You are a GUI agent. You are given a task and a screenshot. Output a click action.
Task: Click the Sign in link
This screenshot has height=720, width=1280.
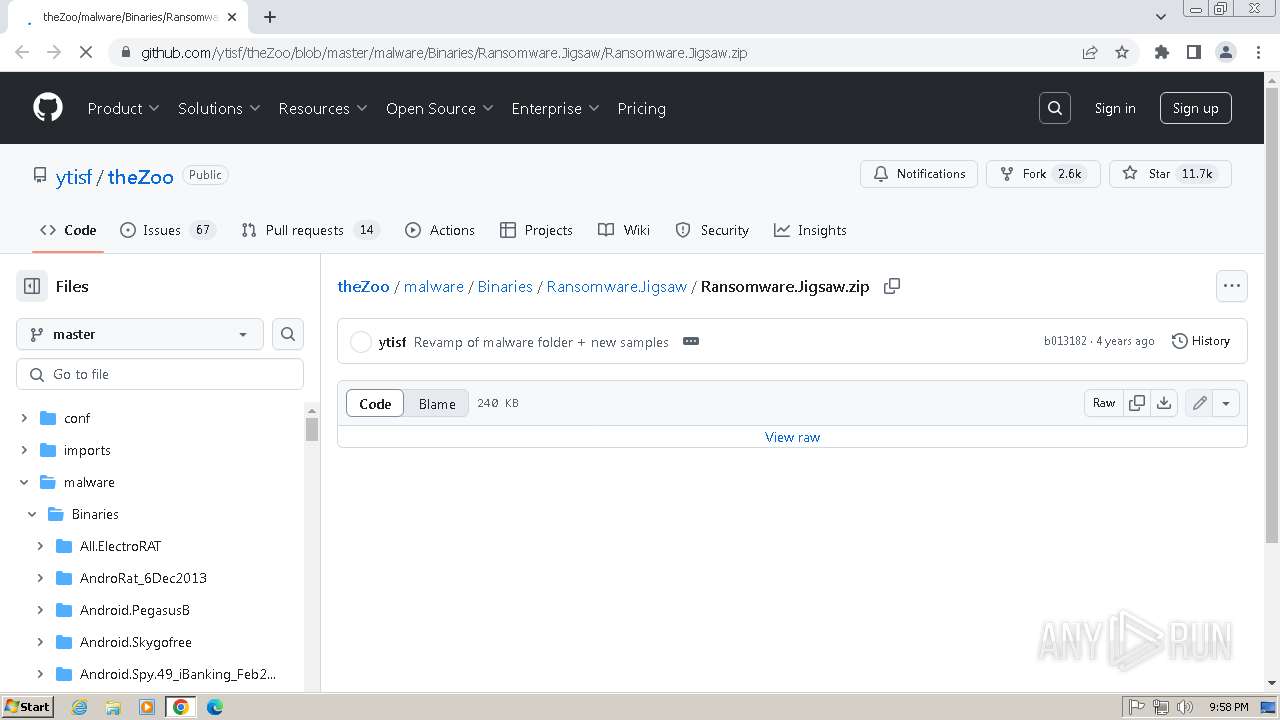[1115, 108]
